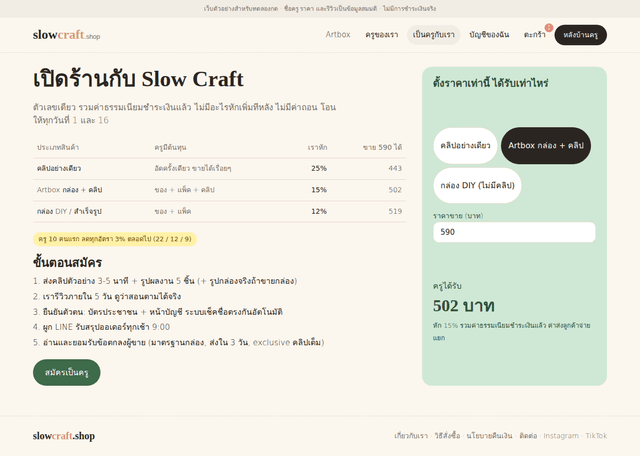Image resolution: width=640 pixels, height=456 pixels.
Task: Open the slowcraft.shop logo in header
Action: click(x=67, y=35)
